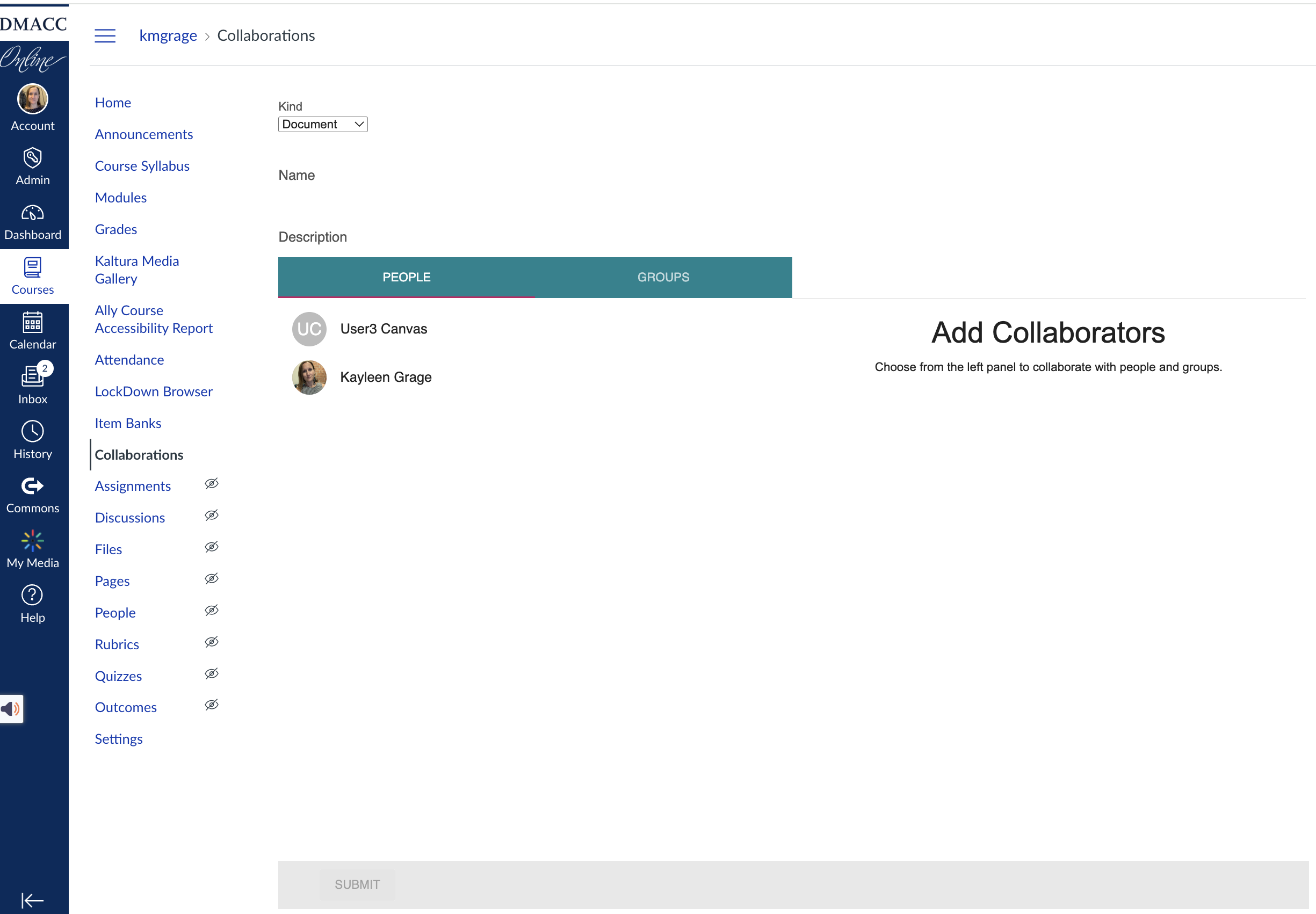Add User3 Canvas as collaborator
This screenshot has width=1316, height=914.
383,329
